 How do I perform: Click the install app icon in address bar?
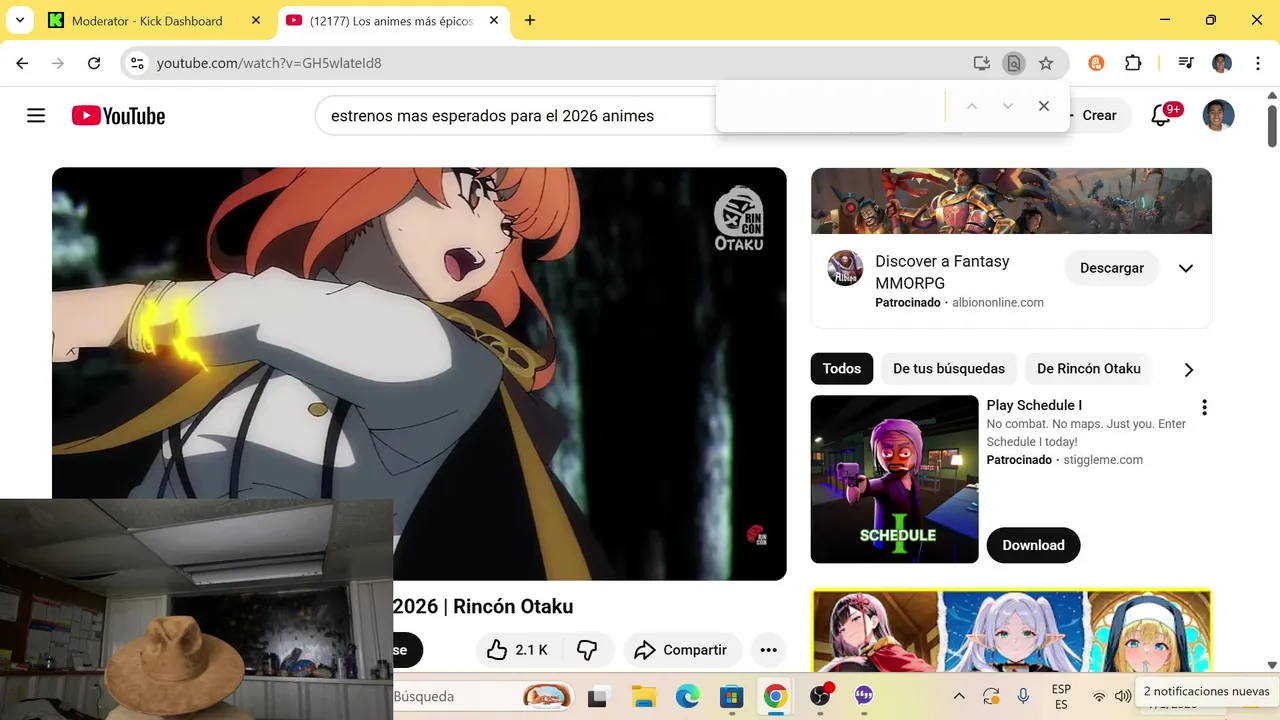(982, 63)
